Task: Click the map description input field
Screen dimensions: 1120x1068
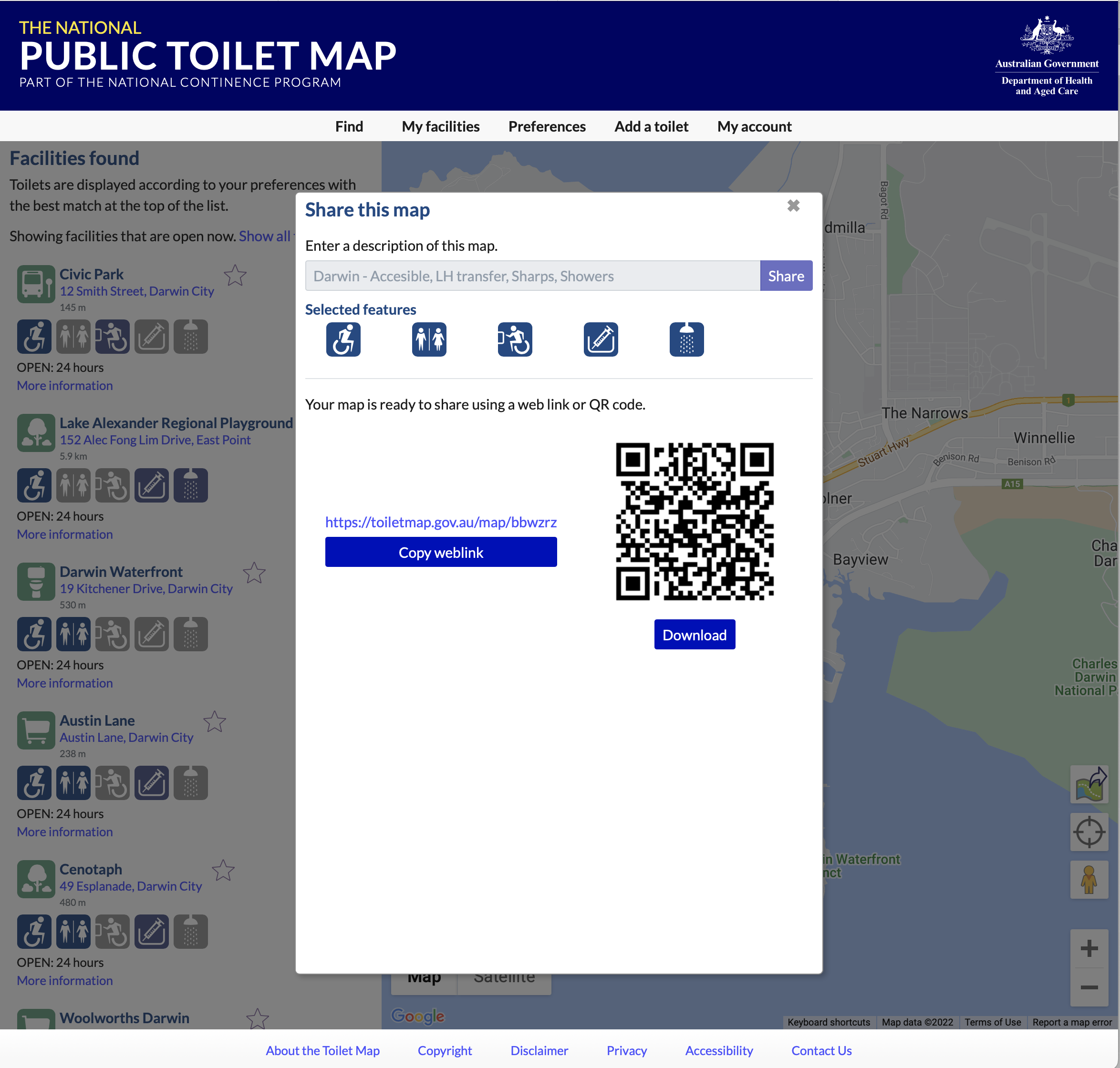Action: pos(532,276)
